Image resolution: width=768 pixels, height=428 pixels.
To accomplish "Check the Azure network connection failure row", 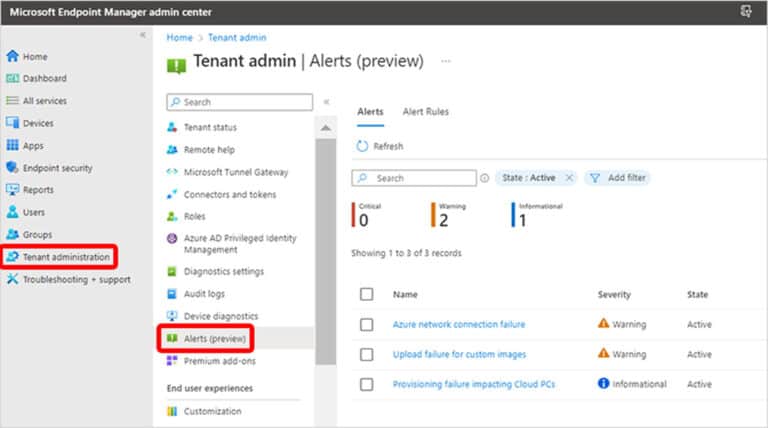I will [366, 324].
